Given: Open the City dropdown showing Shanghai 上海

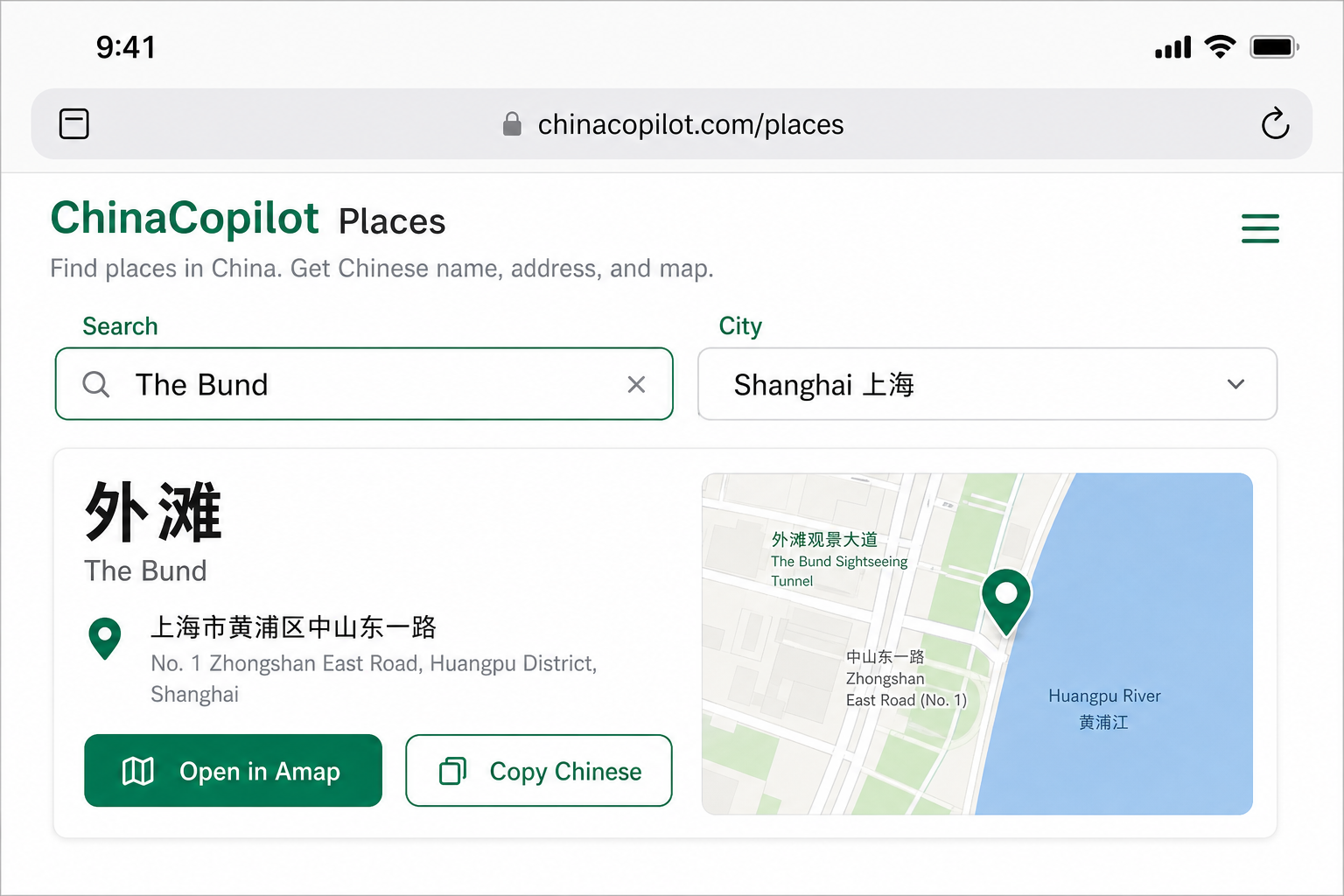Looking at the screenshot, I should [988, 384].
